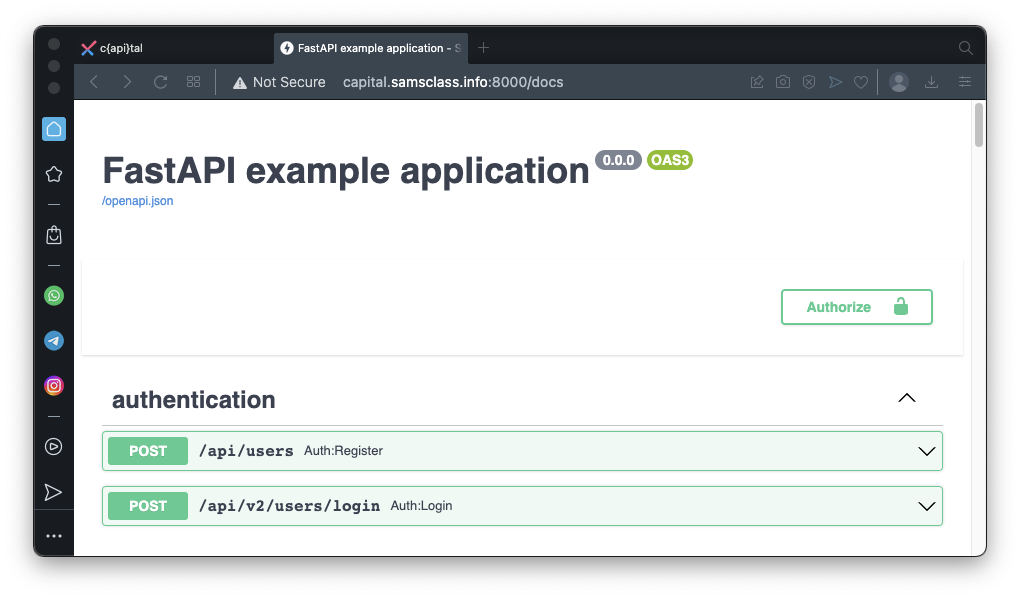Click the Authorize button
Screen dimensions: 1020x598
click(856, 307)
